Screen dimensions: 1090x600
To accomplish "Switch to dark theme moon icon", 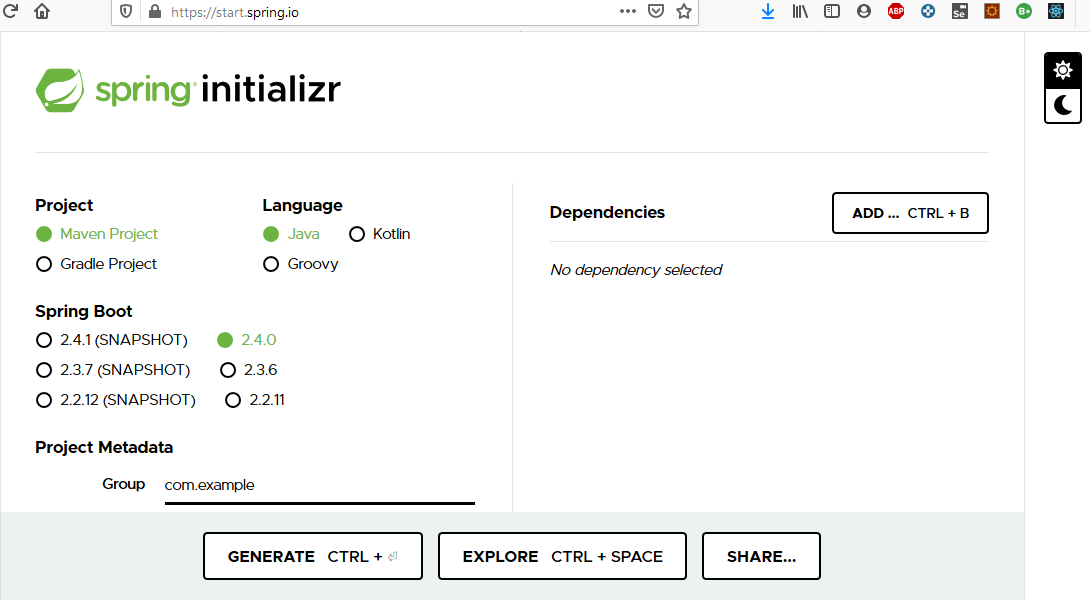I will tap(1062, 105).
